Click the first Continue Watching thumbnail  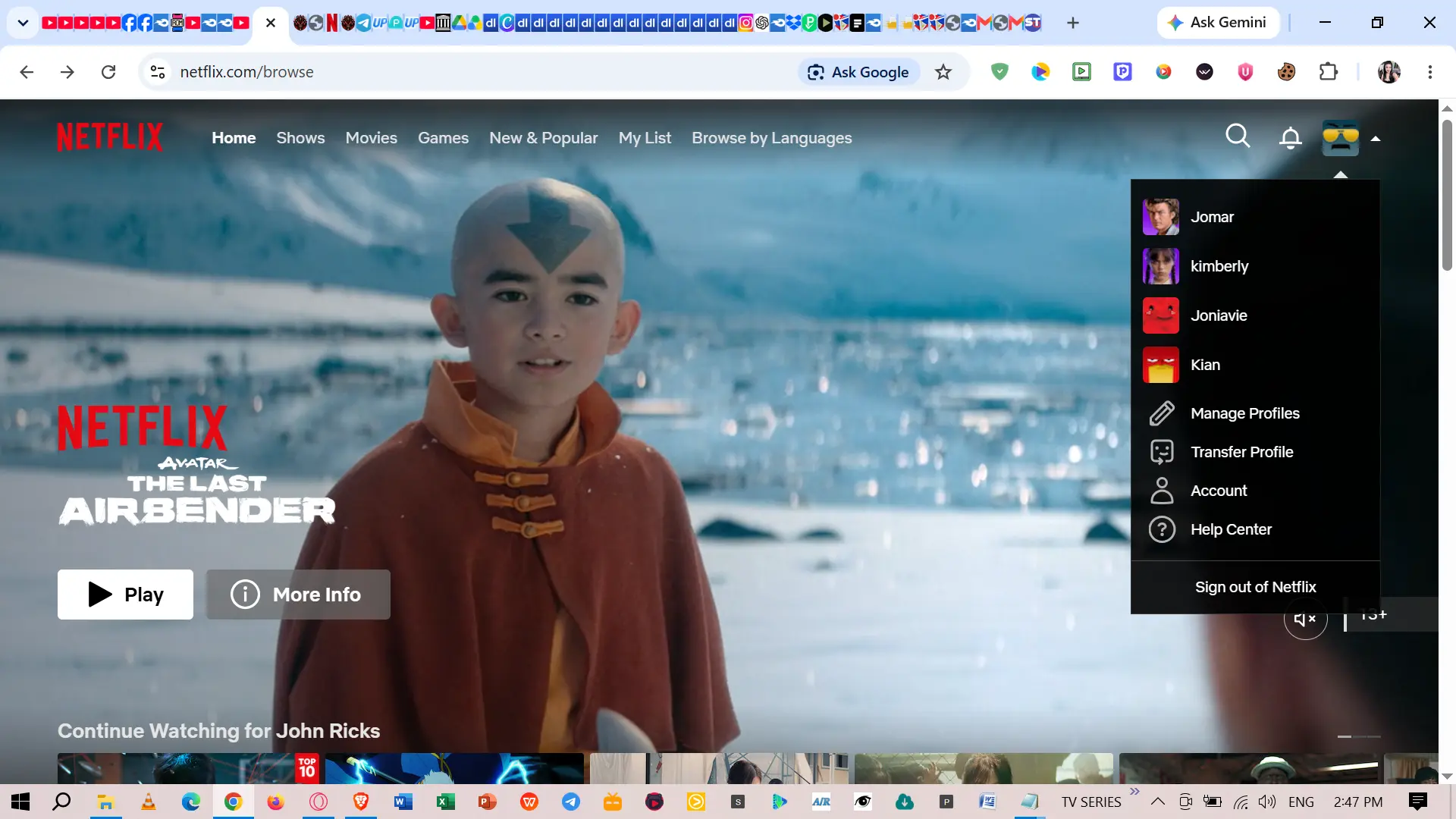pos(190,768)
